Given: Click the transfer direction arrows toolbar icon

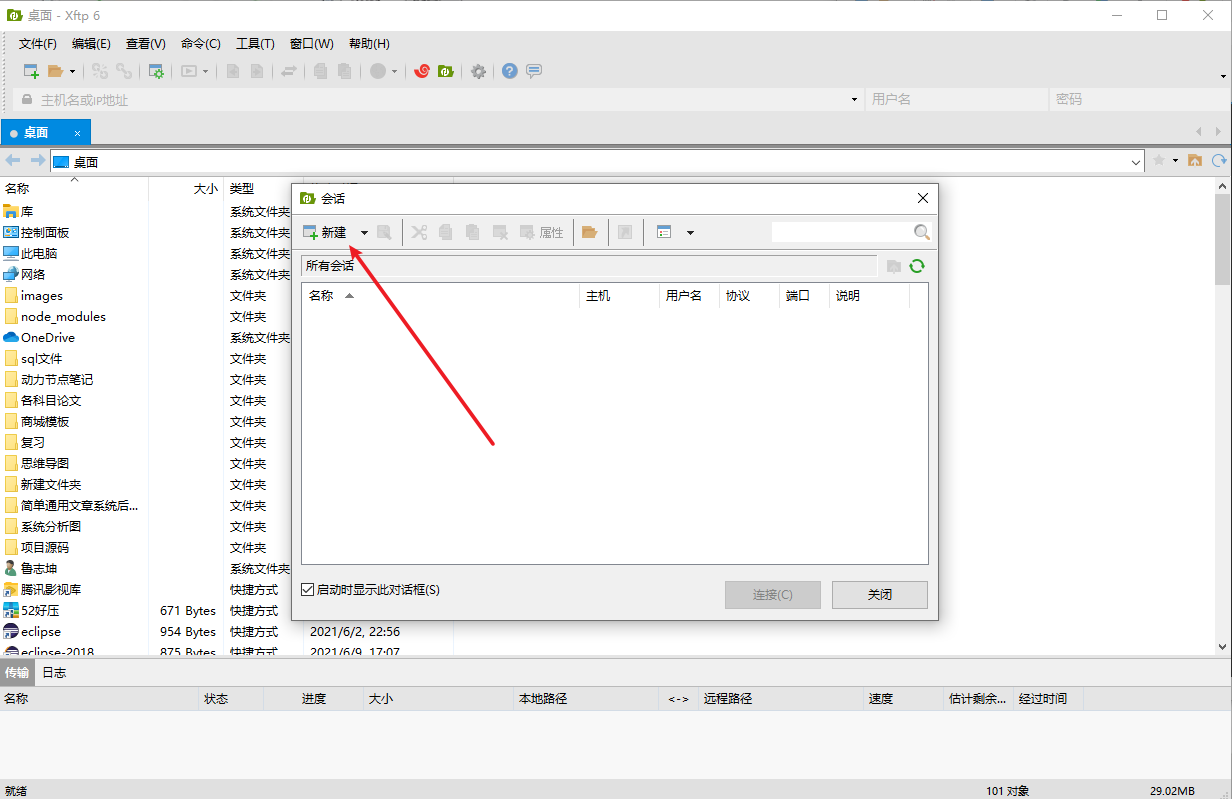Looking at the screenshot, I should point(288,71).
